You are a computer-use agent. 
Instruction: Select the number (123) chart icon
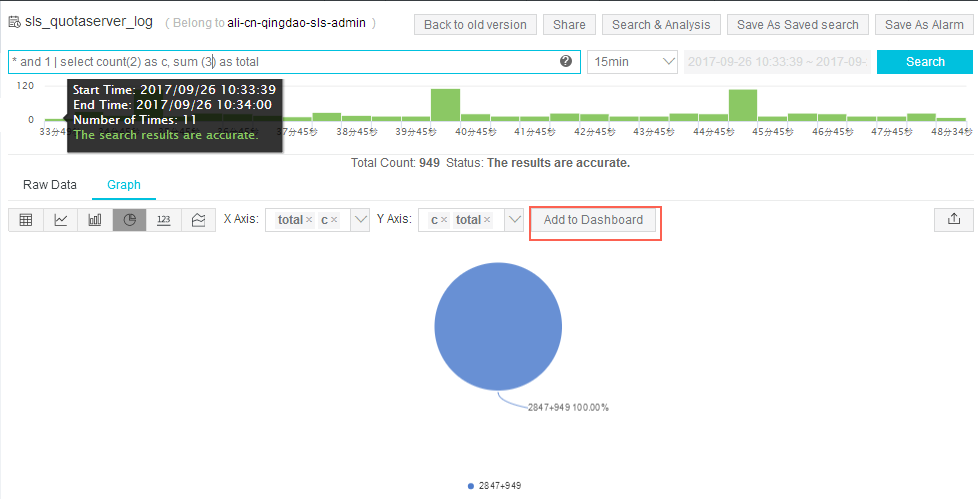tap(164, 220)
